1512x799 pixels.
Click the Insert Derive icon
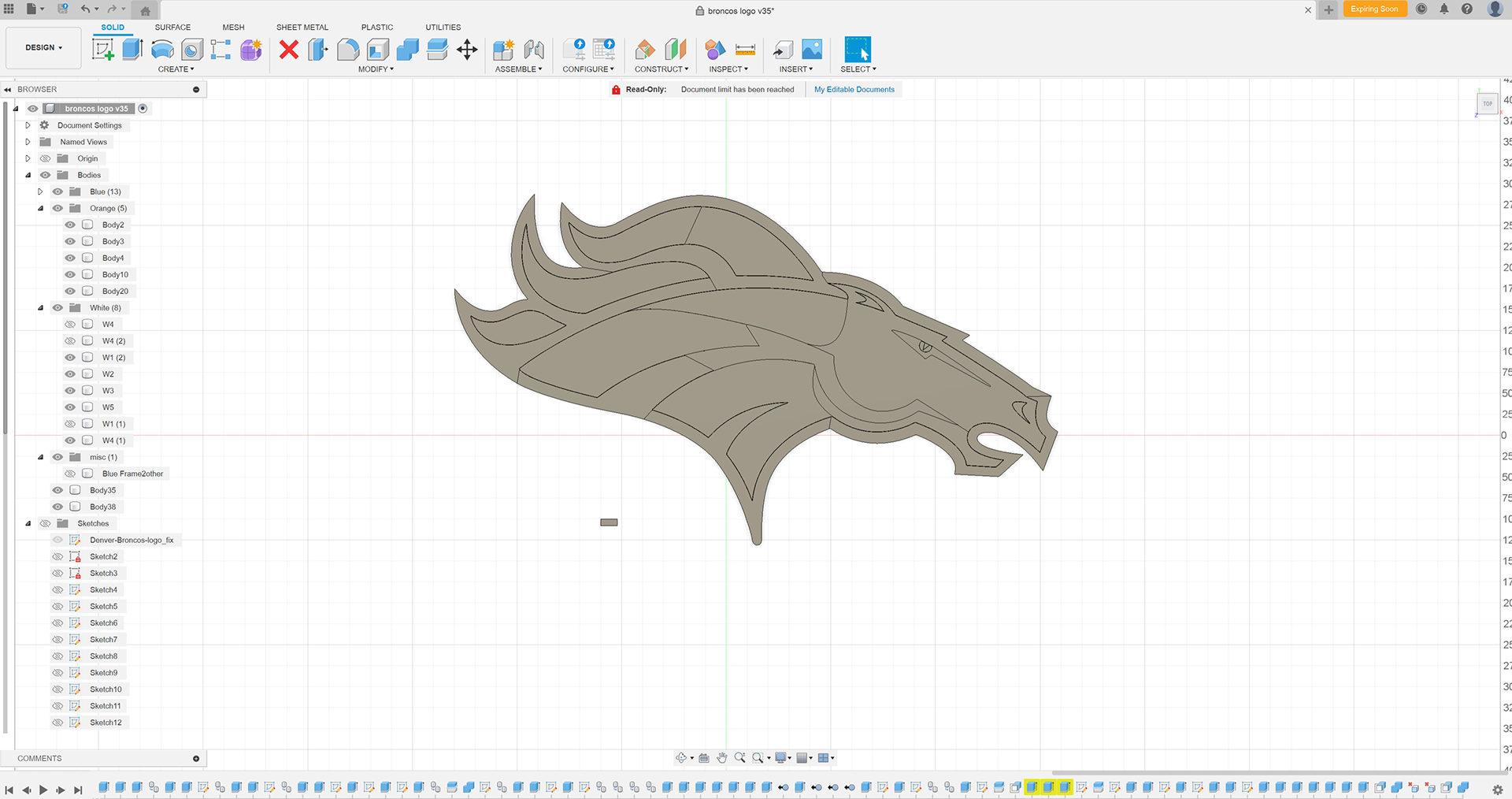click(x=783, y=50)
